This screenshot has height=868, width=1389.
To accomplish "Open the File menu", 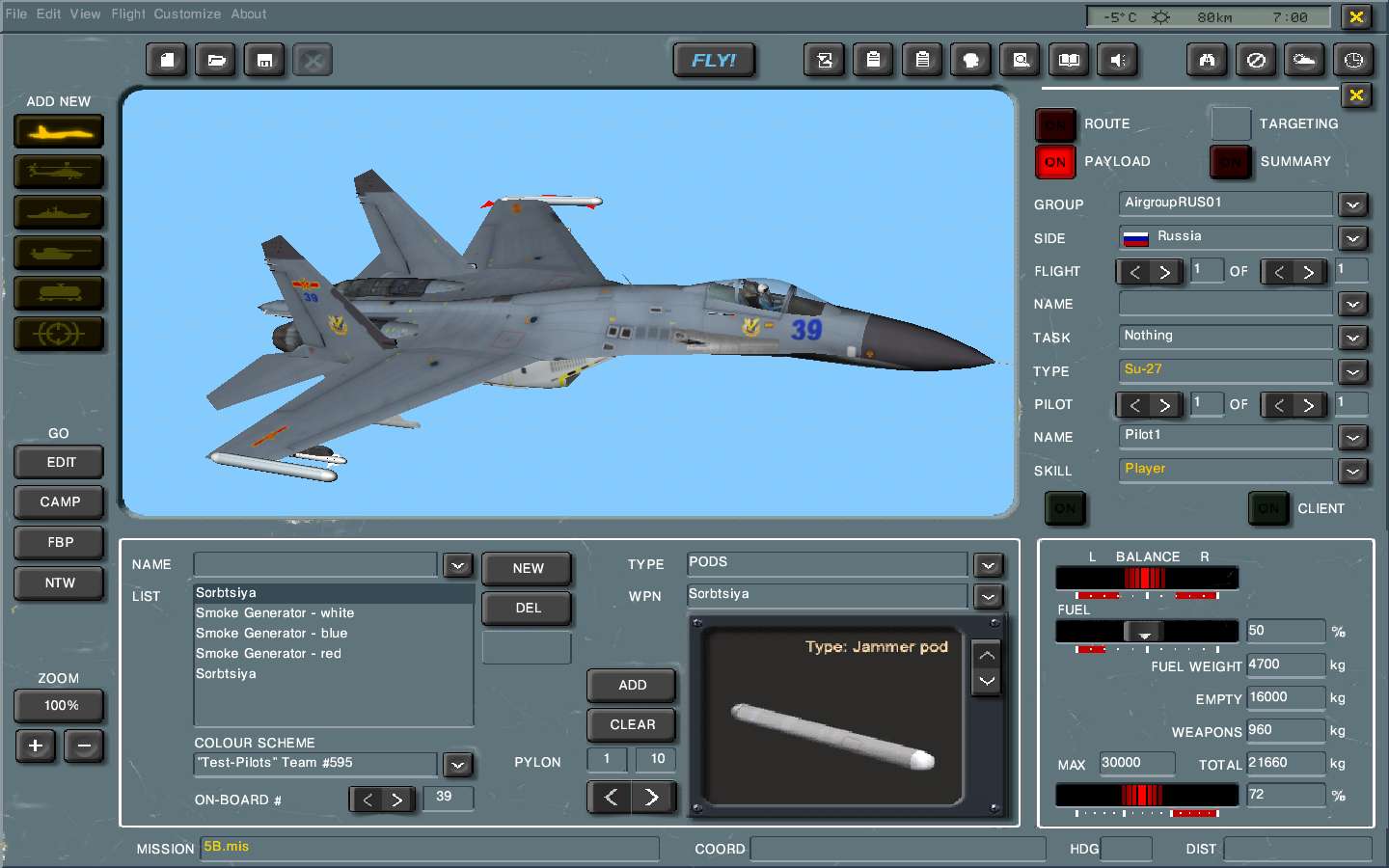I will (16, 14).
